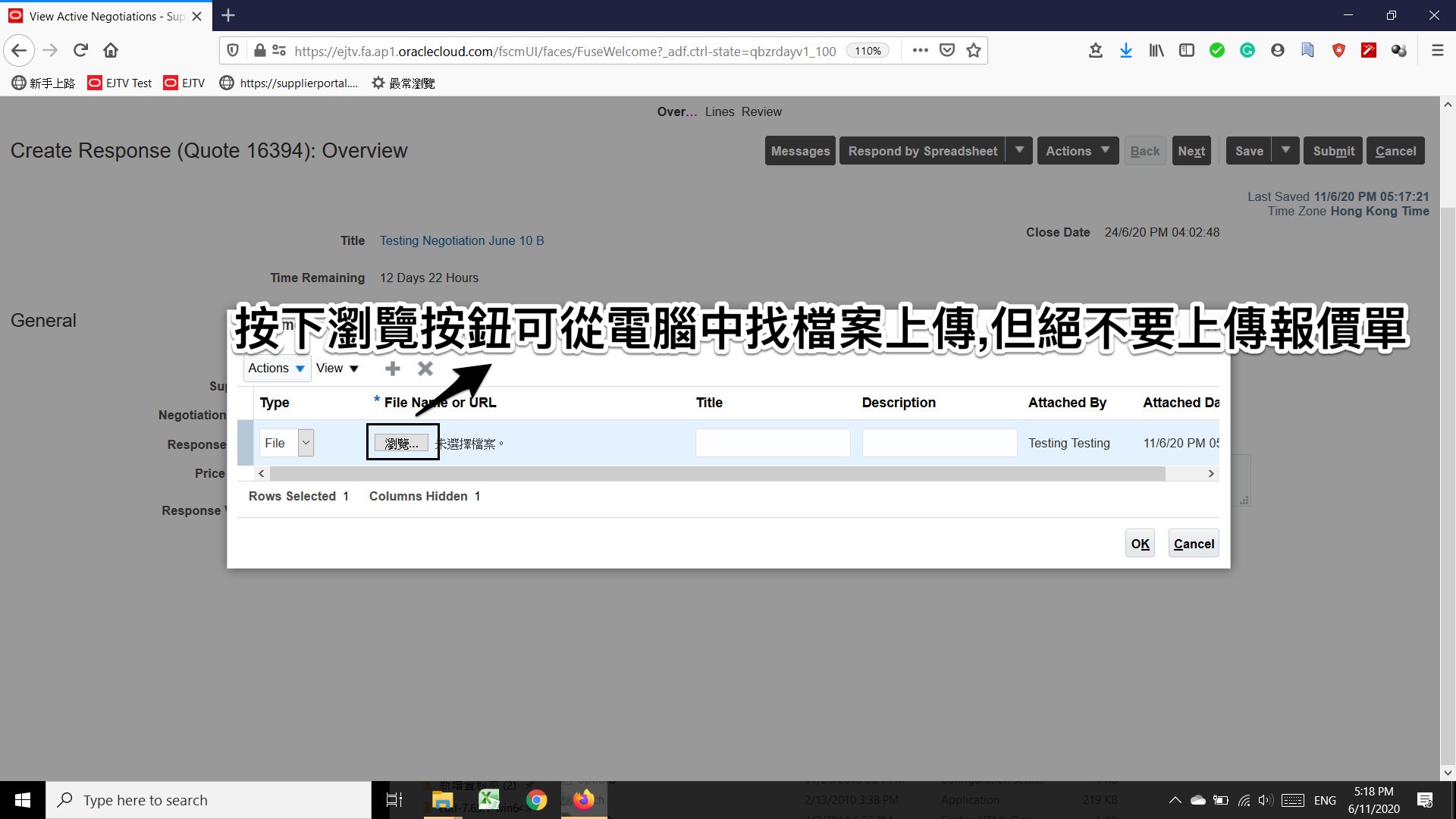Open the browser home page
Viewport: 1456px width, 819px height.
(x=111, y=51)
